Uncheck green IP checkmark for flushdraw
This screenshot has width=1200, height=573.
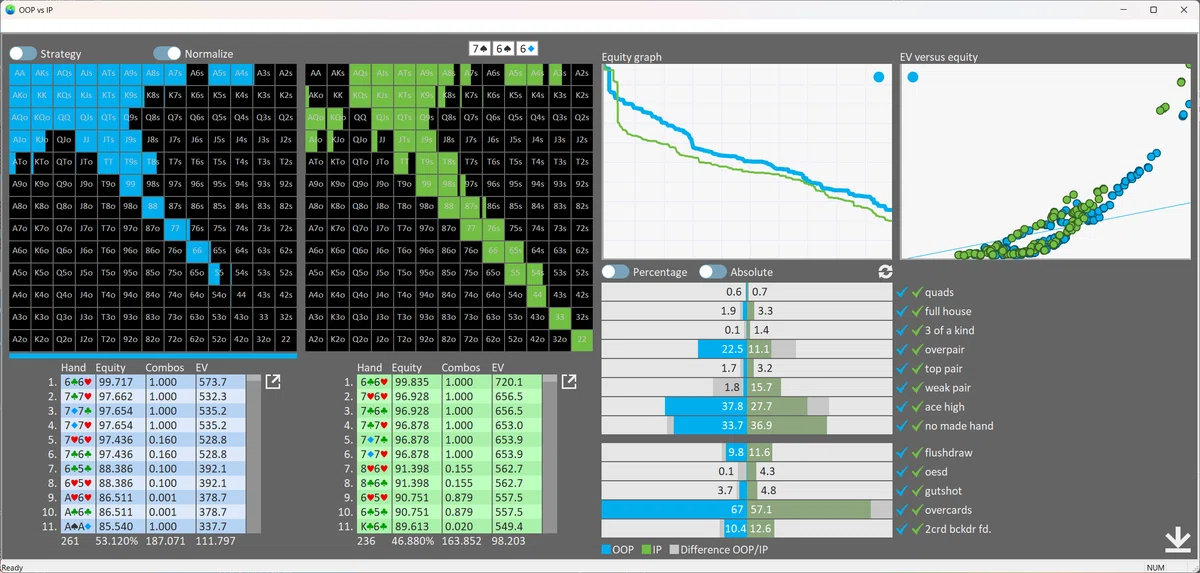pos(916,452)
